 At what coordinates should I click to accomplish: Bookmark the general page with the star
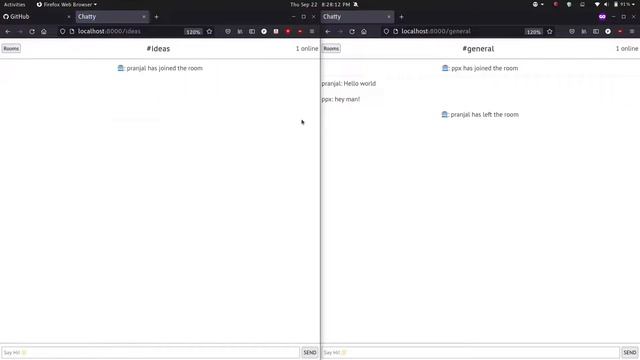point(550,31)
